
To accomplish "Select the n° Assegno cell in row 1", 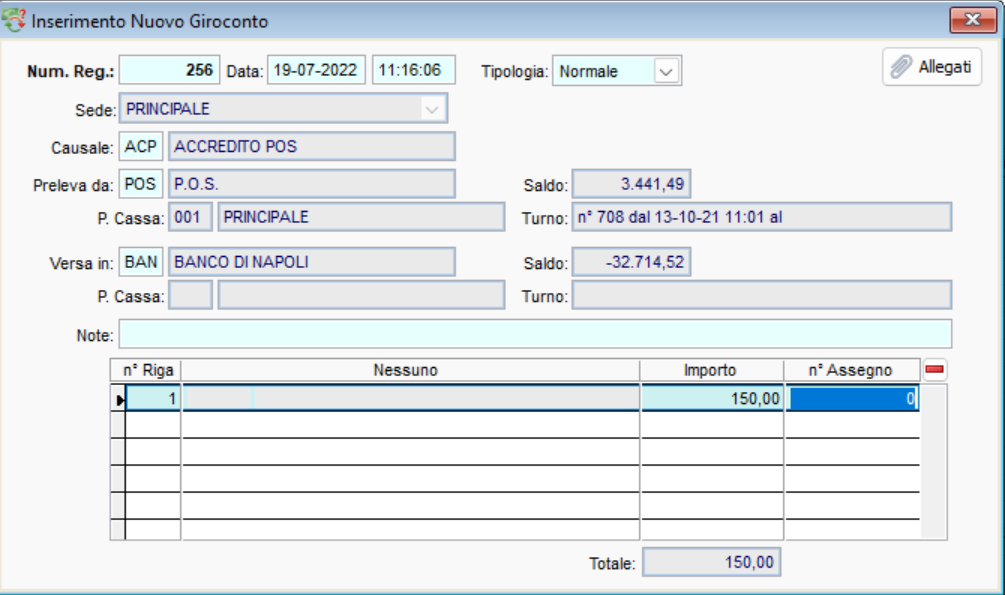I will (x=852, y=398).
